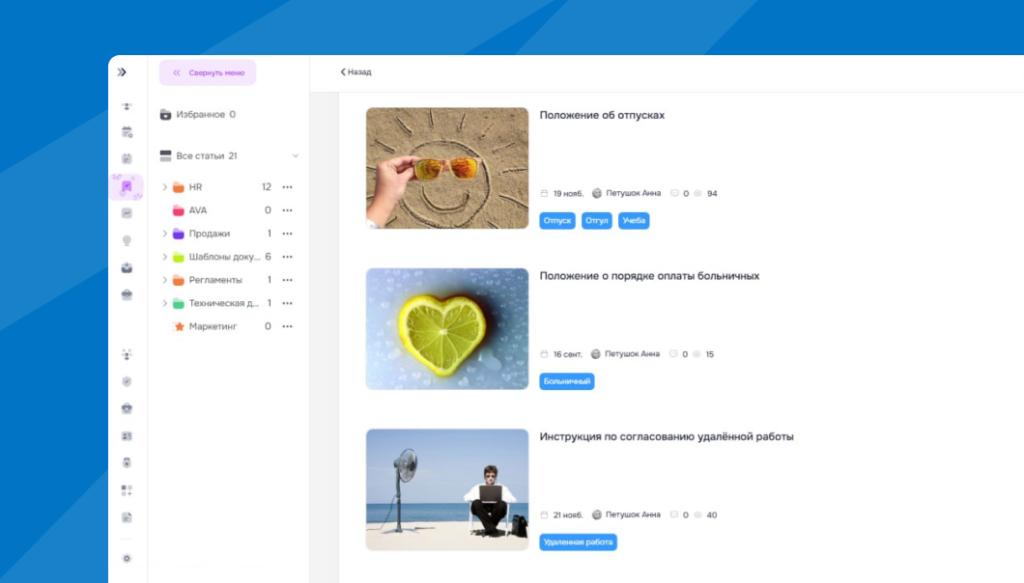Open settings gear at sidebar bottom
Screen dimensions: 1024x583
click(x=127, y=558)
